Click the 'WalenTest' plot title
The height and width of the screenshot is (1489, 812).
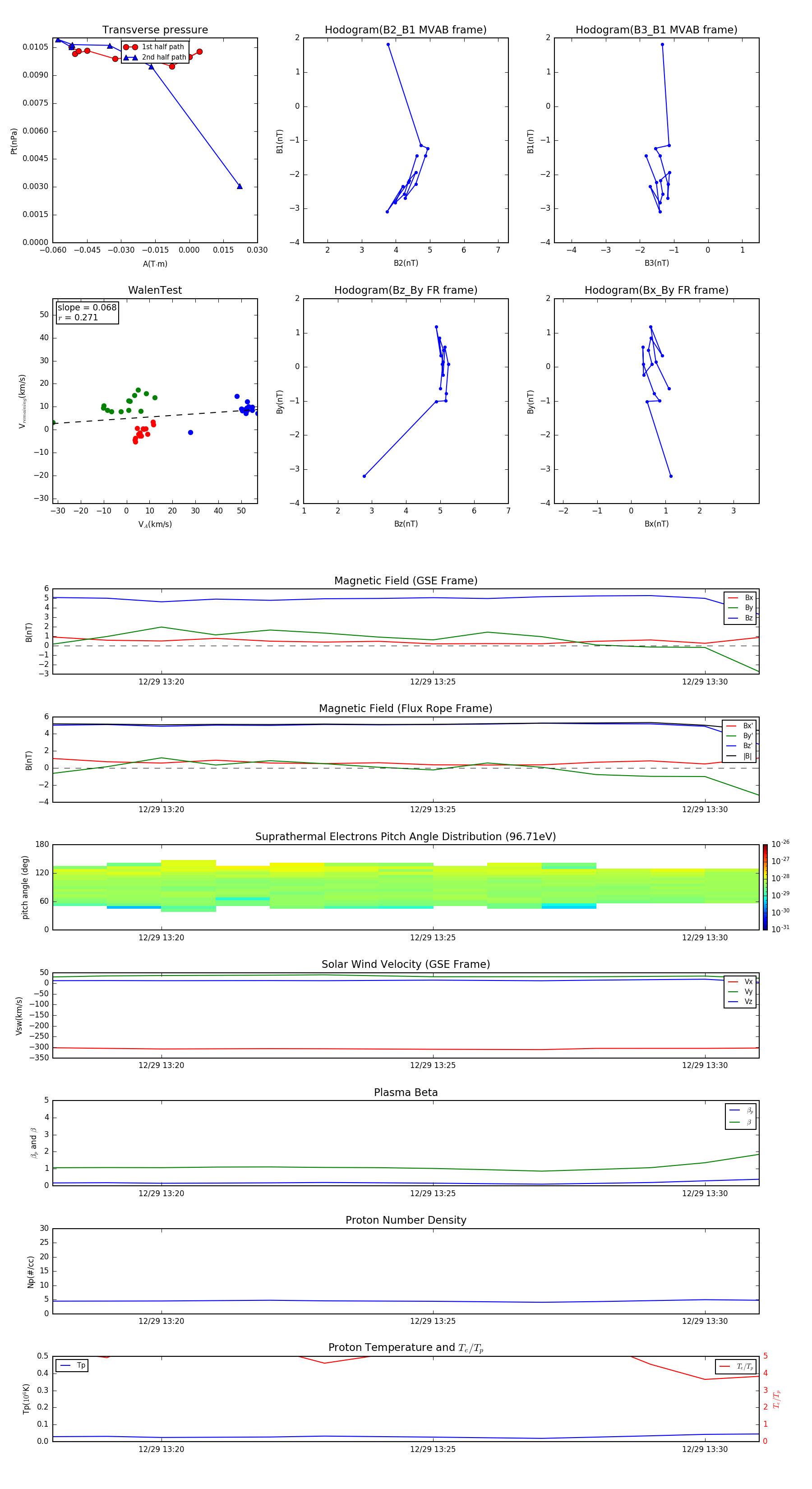pos(155,290)
